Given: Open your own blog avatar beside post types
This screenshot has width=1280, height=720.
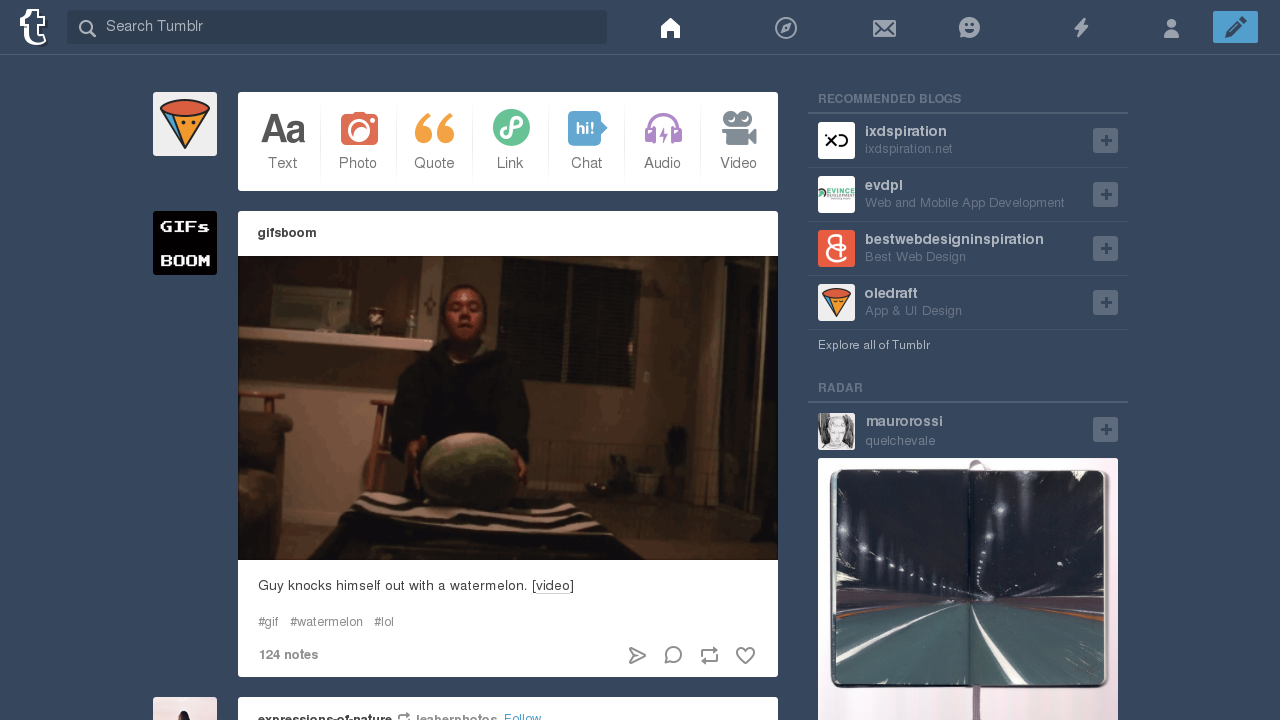Looking at the screenshot, I should [185, 124].
